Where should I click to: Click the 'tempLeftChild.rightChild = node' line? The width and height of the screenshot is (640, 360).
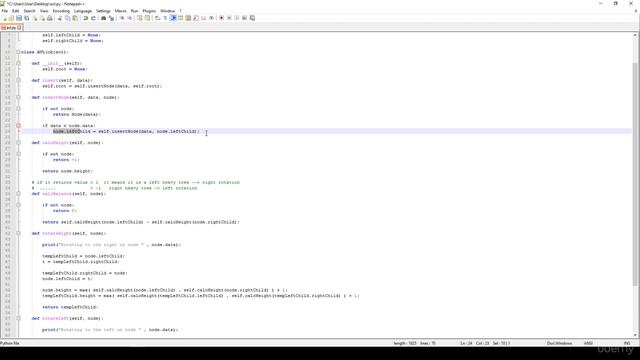coord(84,273)
